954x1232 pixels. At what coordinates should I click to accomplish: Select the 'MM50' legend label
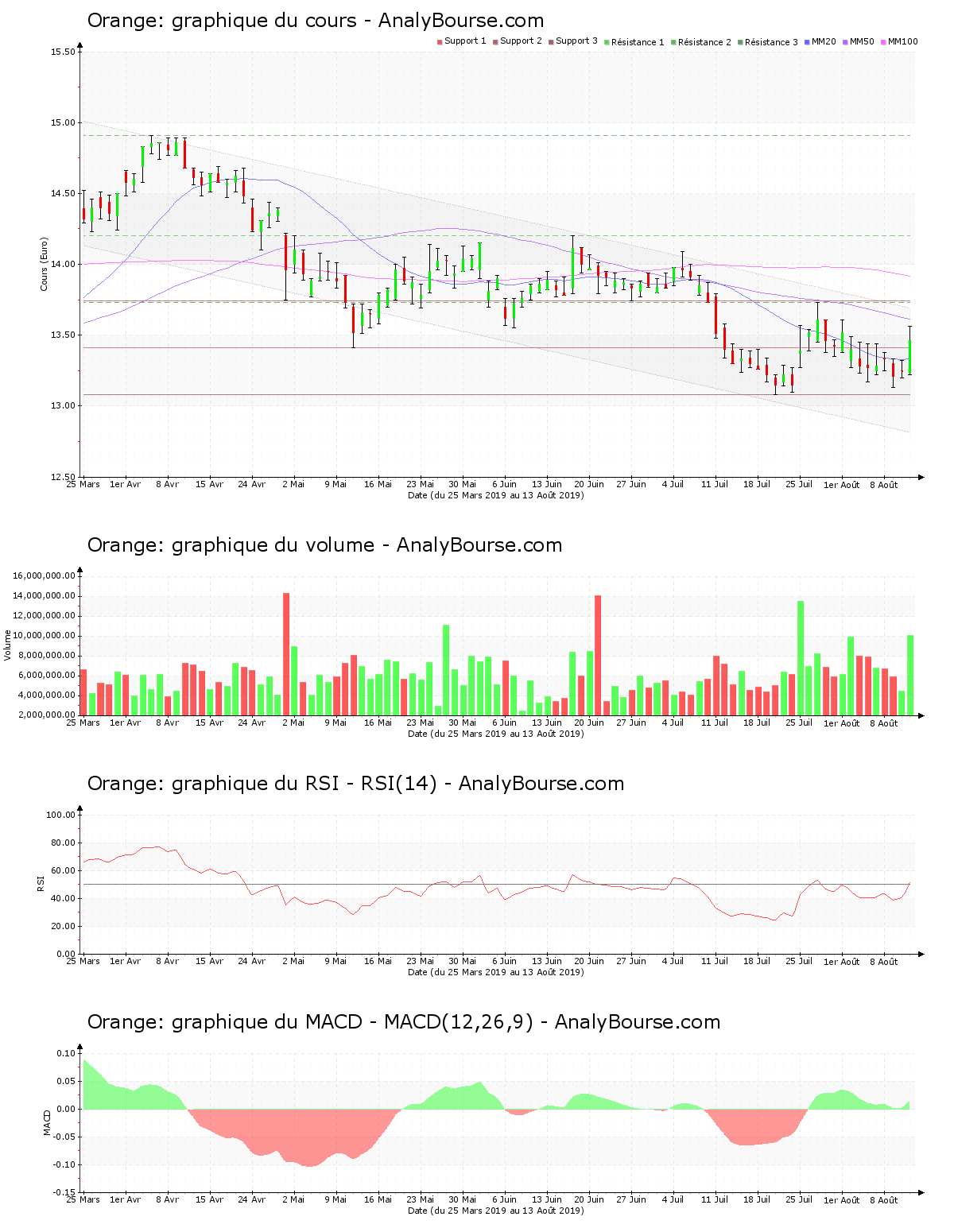click(862, 41)
